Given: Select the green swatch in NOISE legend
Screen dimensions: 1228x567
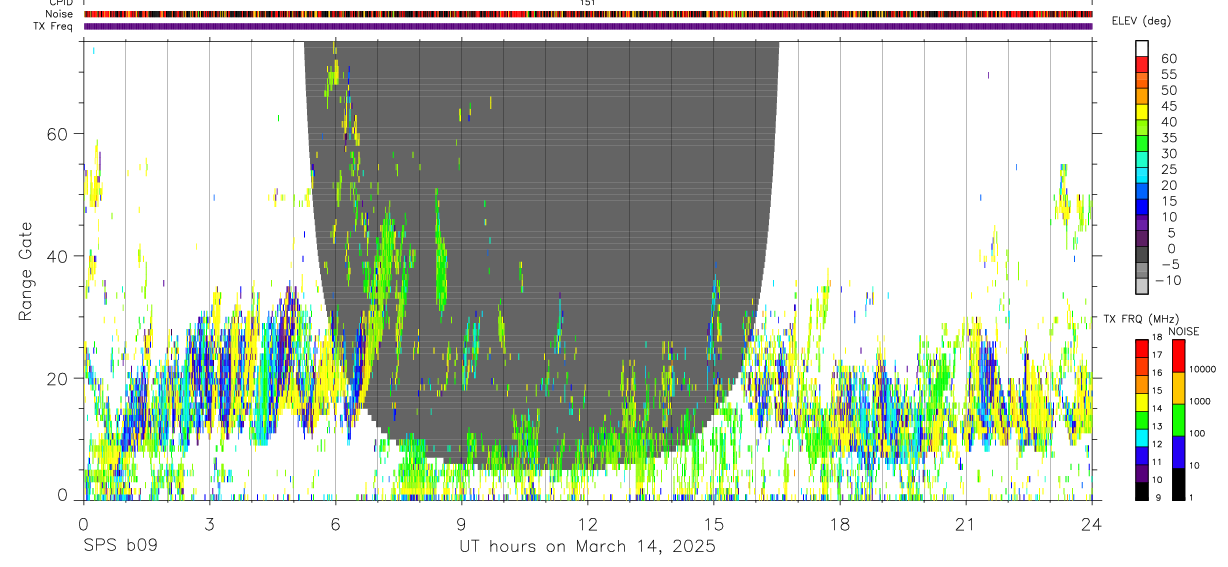Looking at the screenshot, I should [x=1177, y=420].
